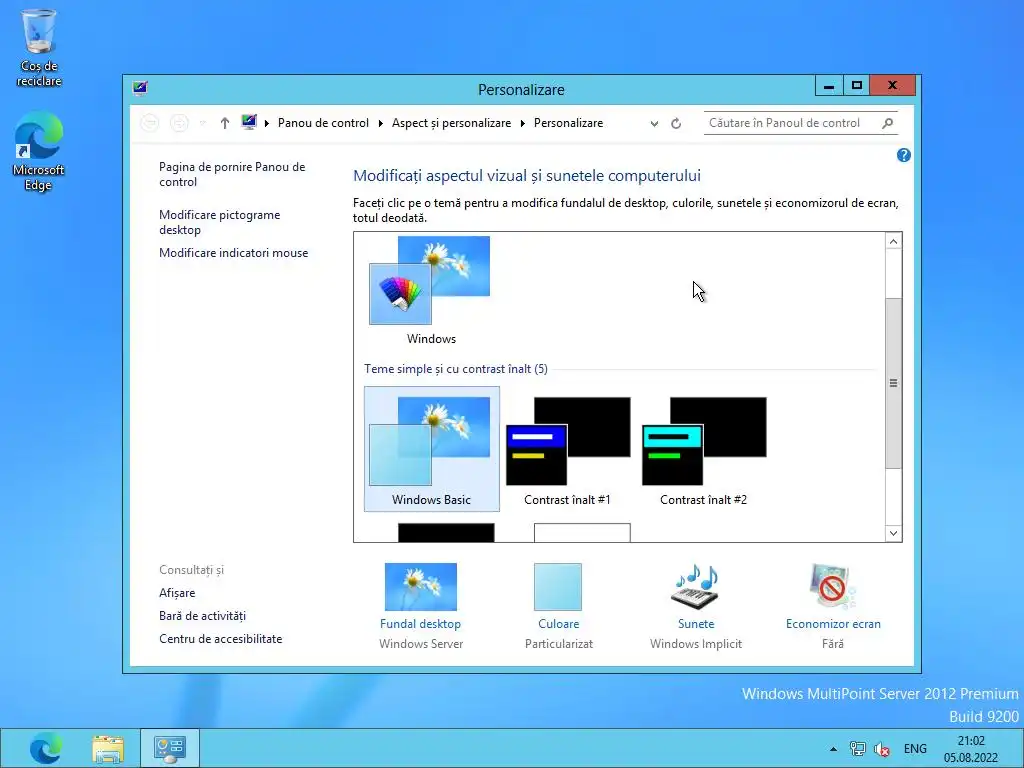This screenshot has height=768, width=1024.
Task: Click the Economizor ecran text link
Action: point(833,624)
